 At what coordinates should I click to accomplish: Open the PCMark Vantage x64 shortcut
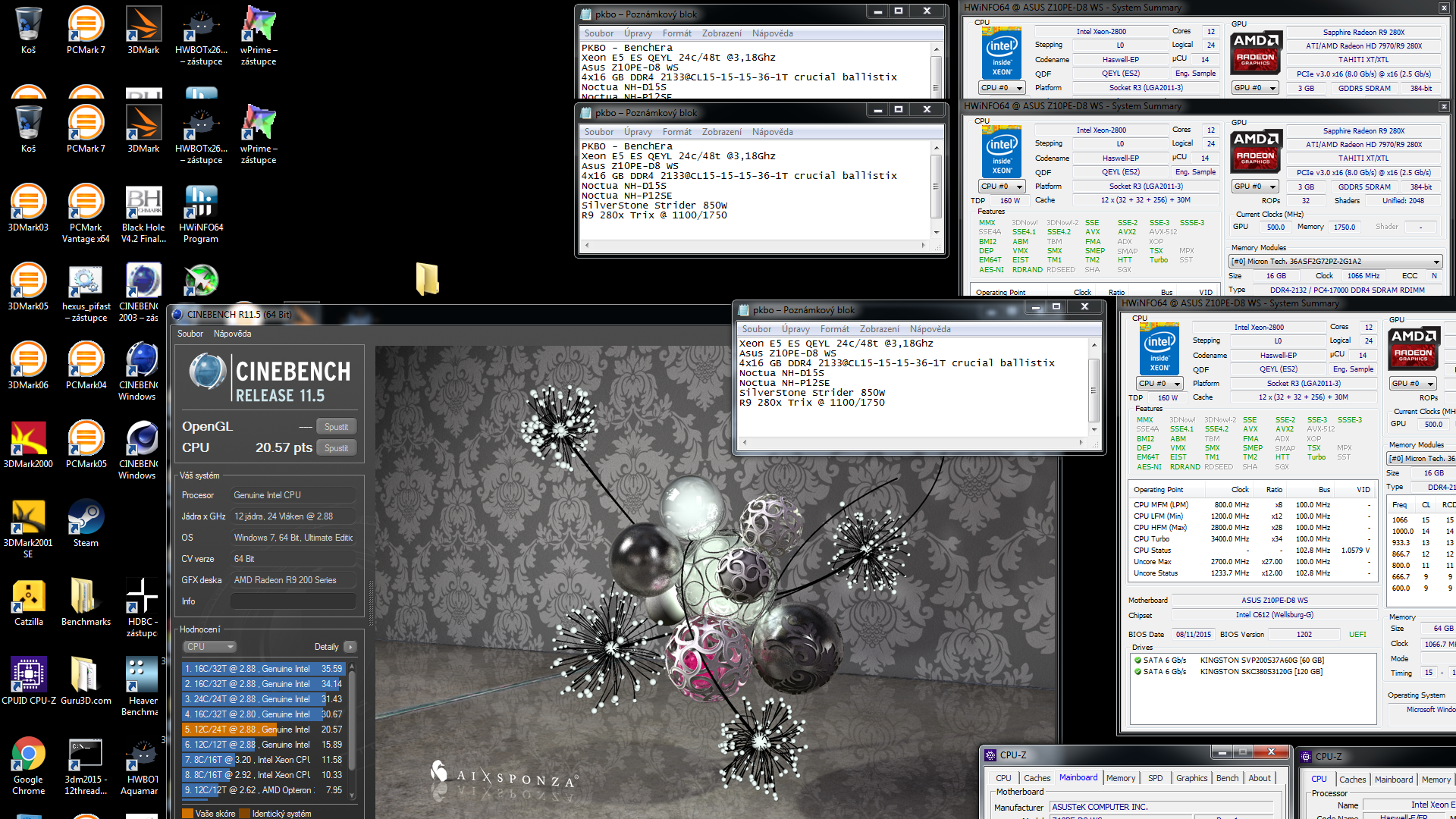pyautogui.click(x=86, y=213)
